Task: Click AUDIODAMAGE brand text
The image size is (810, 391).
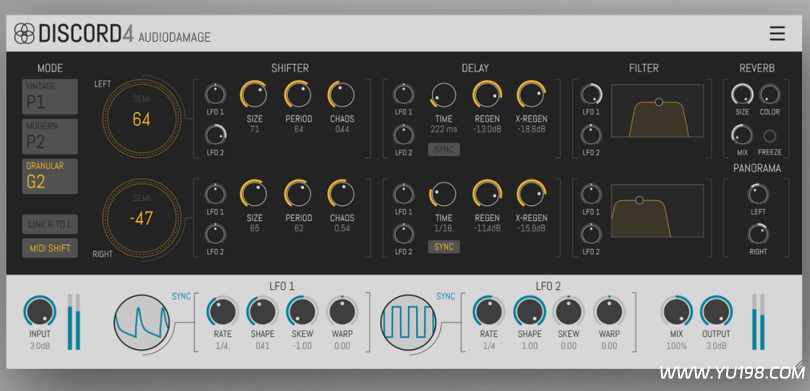Action: click(175, 37)
